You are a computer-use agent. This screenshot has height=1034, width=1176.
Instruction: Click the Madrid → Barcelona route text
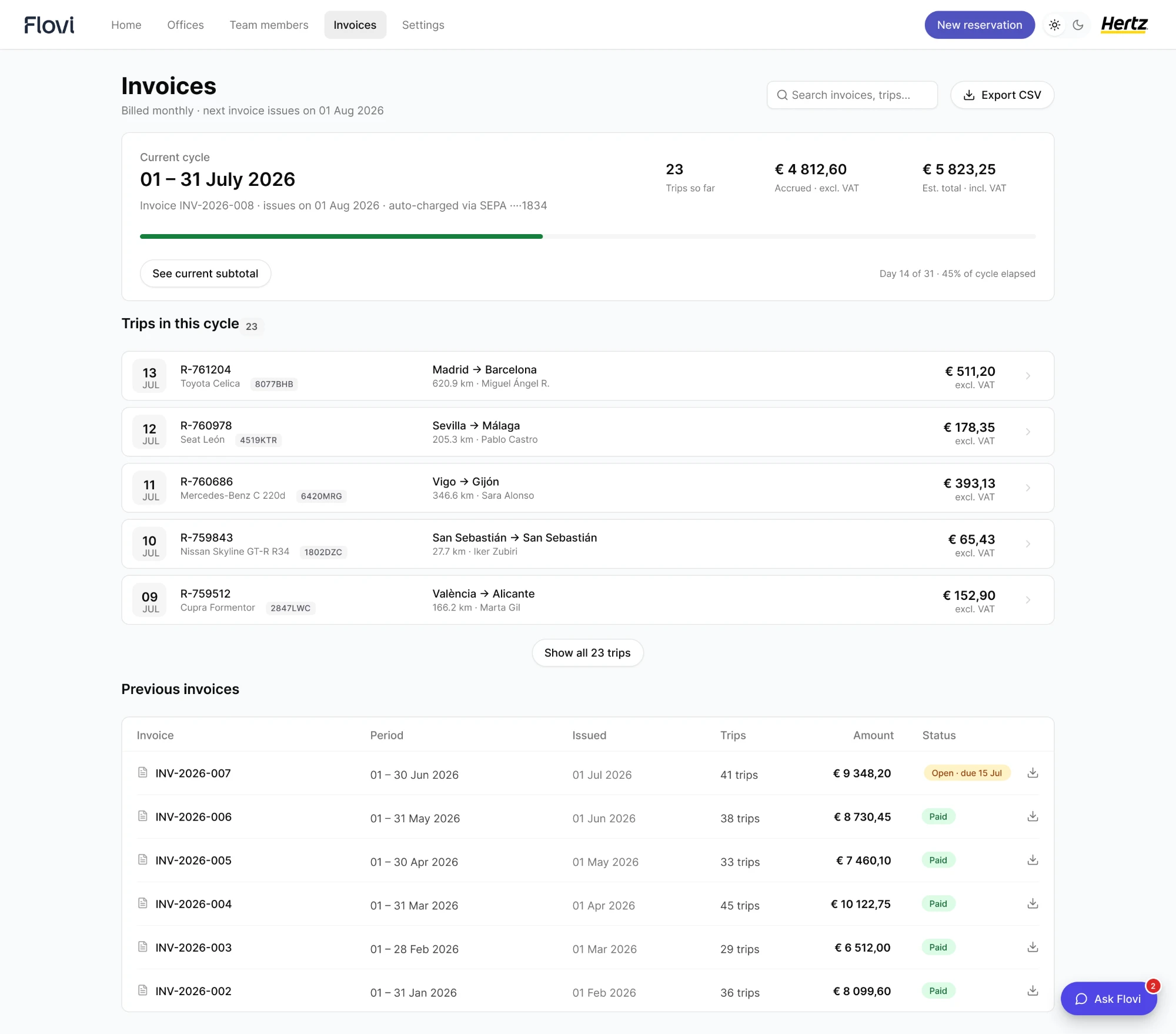(485, 369)
